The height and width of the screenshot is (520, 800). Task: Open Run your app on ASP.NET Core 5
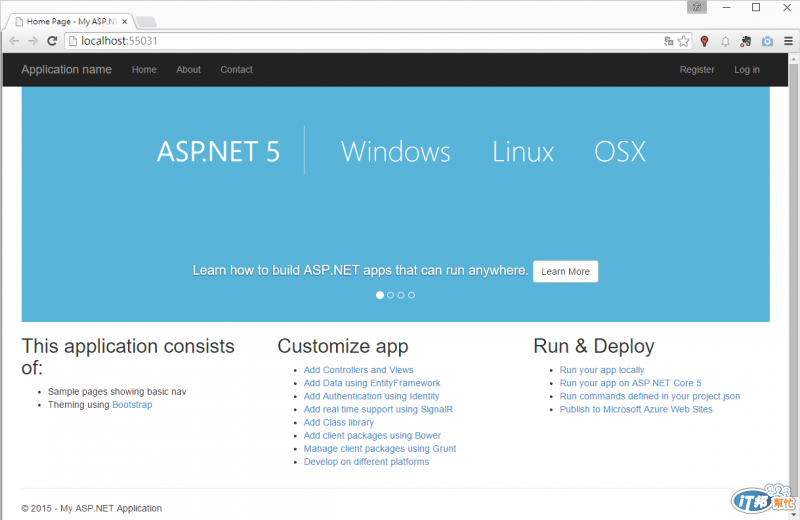(x=631, y=383)
